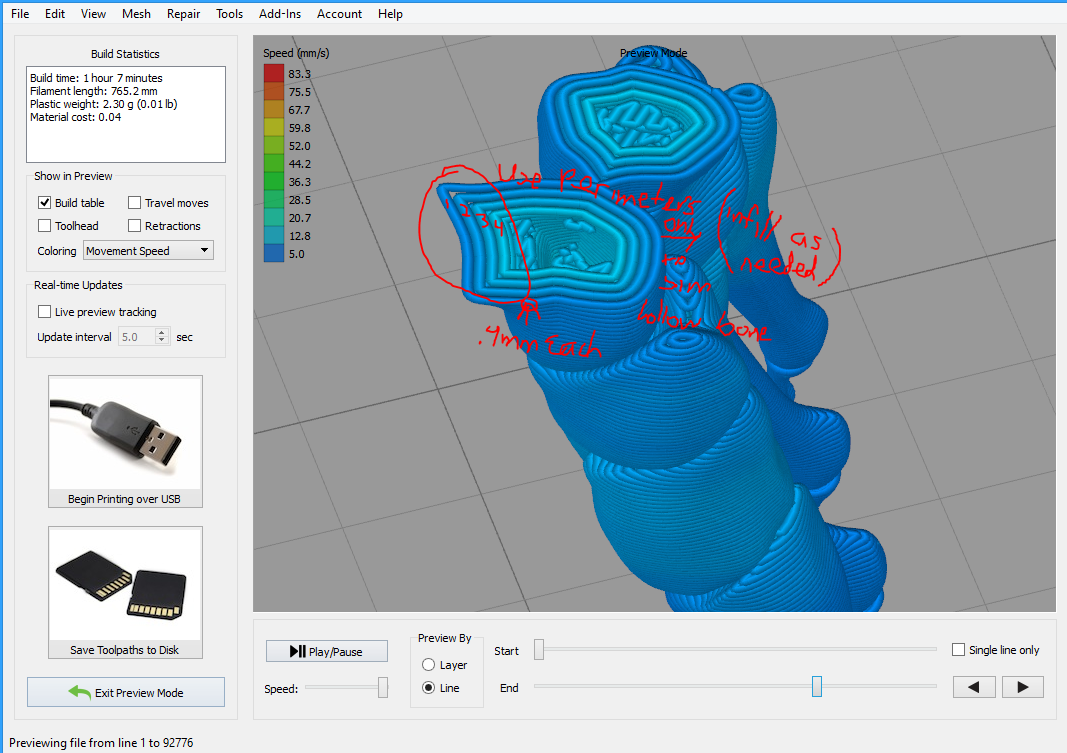Turn on Live preview tracking
The image size is (1067, 753).
(x=45, y=312)
